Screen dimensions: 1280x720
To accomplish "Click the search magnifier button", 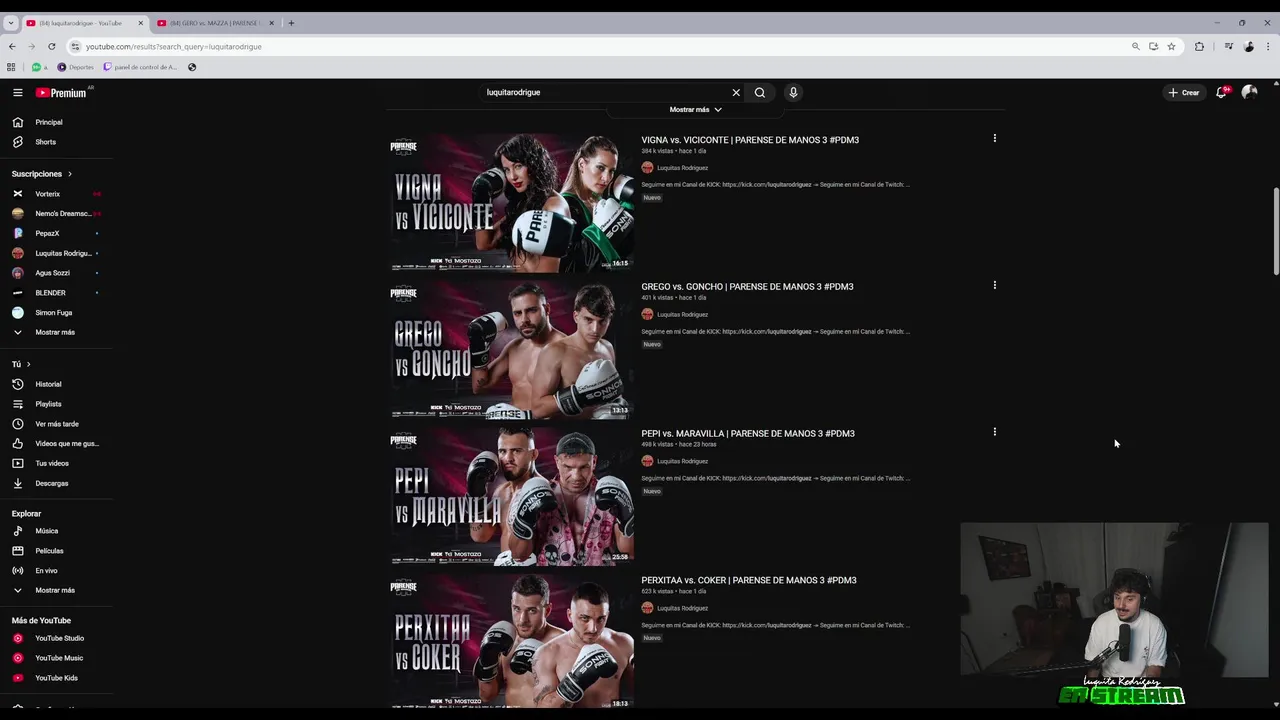I will pyautogui.click(x=760, y=92).
